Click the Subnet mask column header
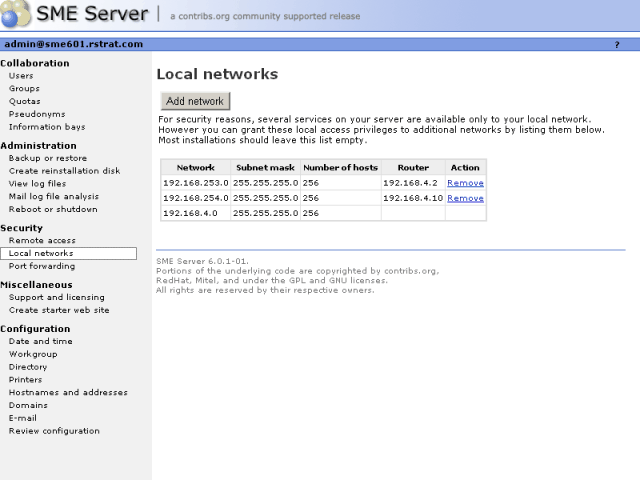Viewport: 640px width, 480px height. click(265, 167)
